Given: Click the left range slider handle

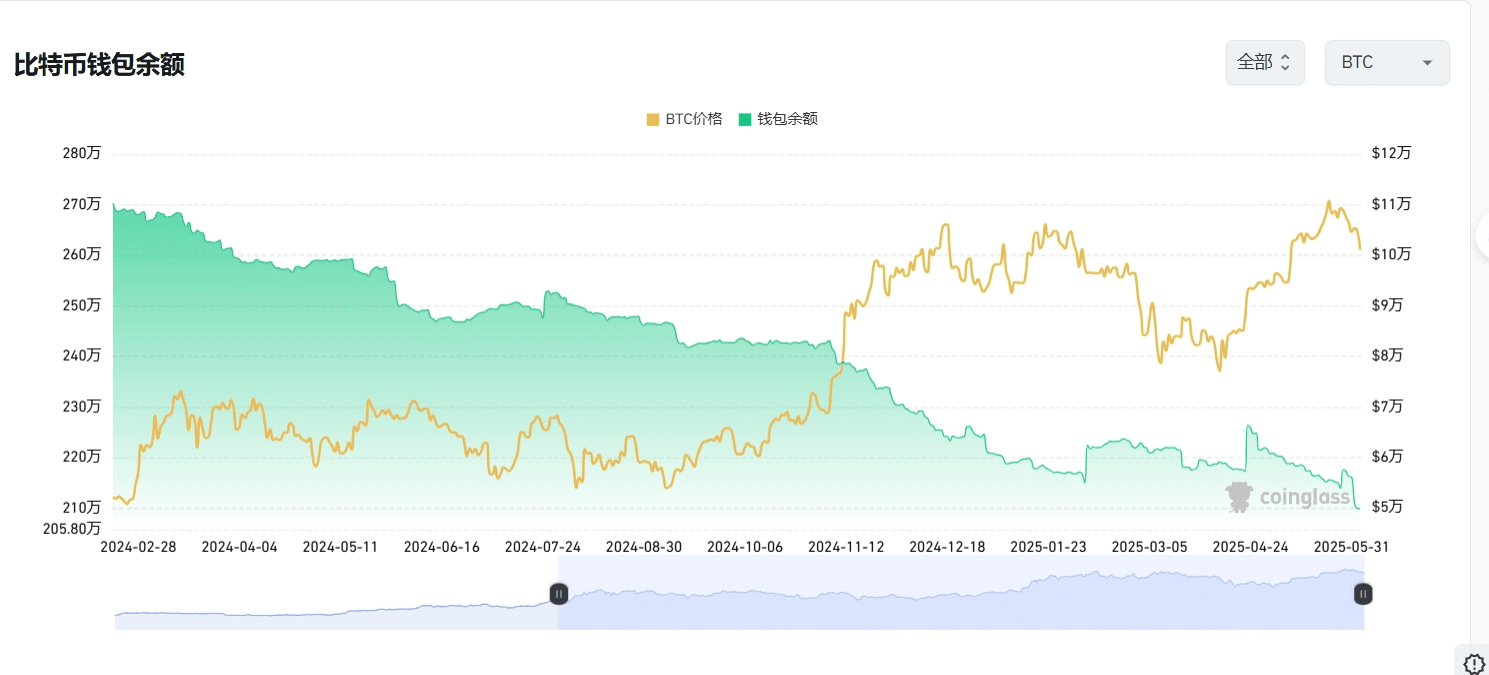Looking at the screenshot, I should [x=559, y=594].
